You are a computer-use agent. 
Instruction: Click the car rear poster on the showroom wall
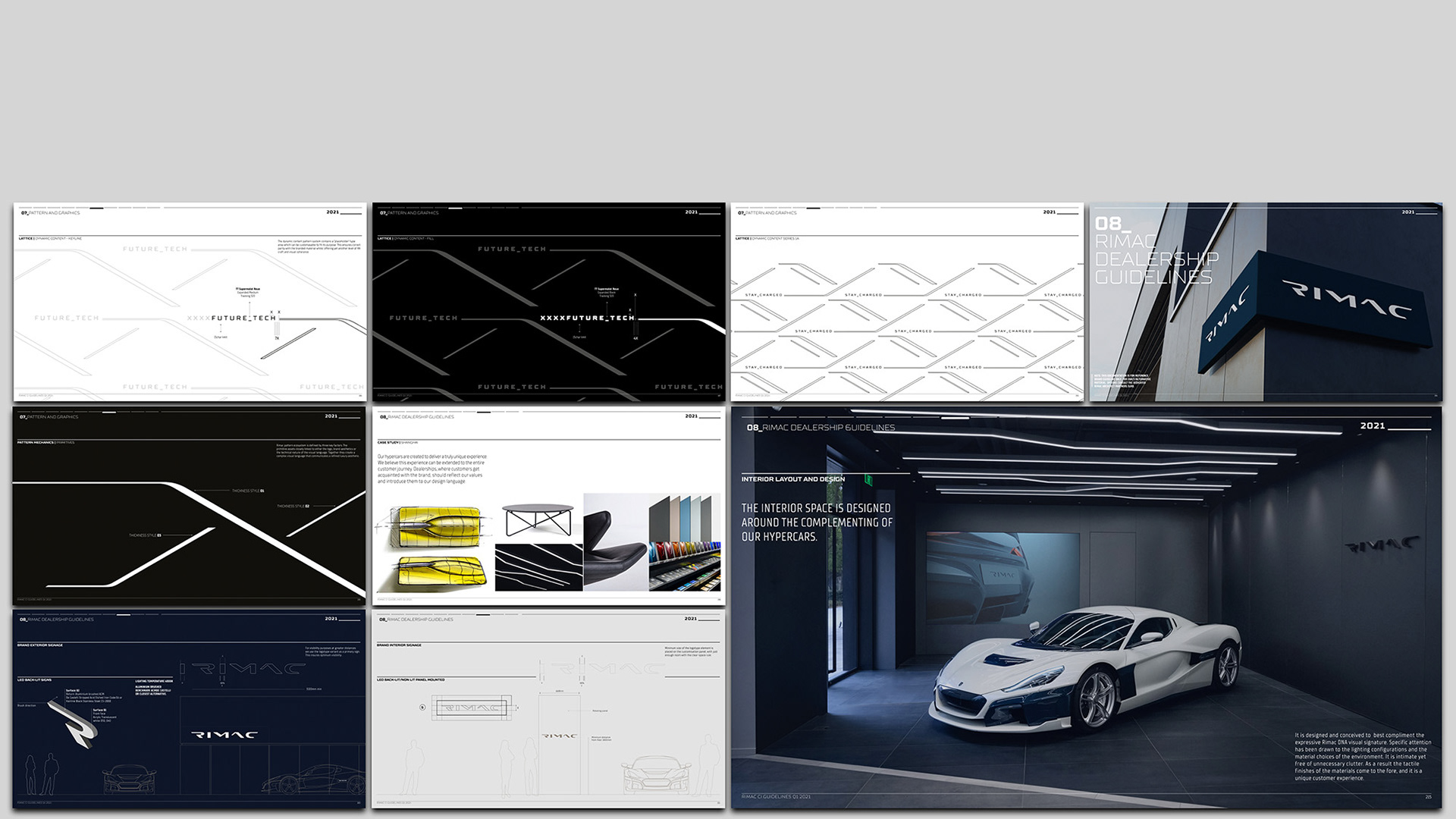coord(1002,582)
